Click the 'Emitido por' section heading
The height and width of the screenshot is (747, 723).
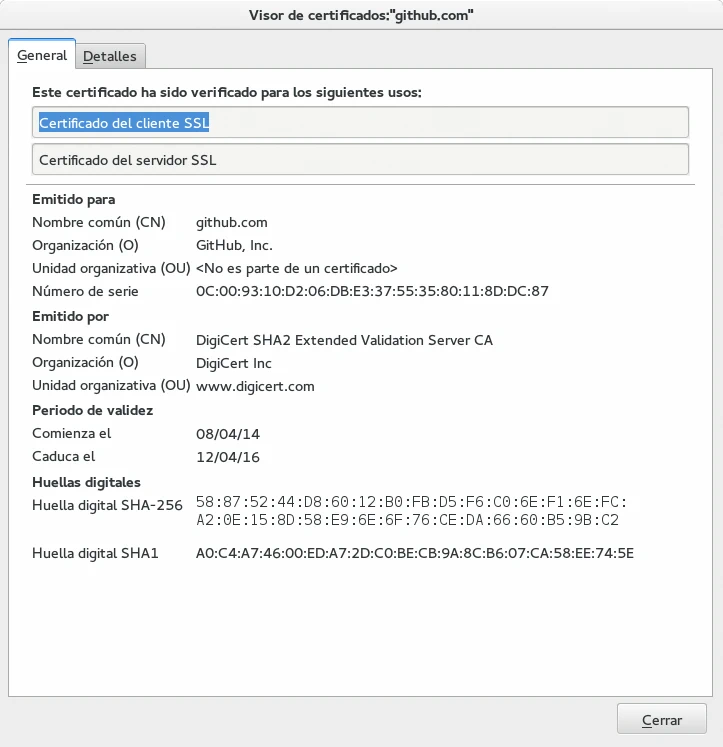pyautogui.click(x=70, y=316)
